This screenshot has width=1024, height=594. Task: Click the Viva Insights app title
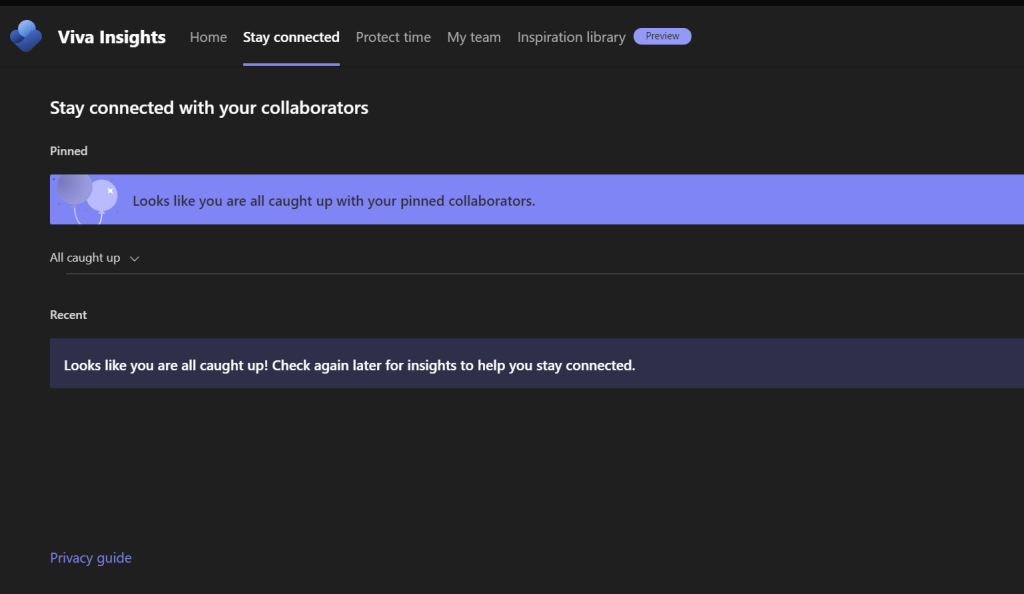click(x=112, y=37)
